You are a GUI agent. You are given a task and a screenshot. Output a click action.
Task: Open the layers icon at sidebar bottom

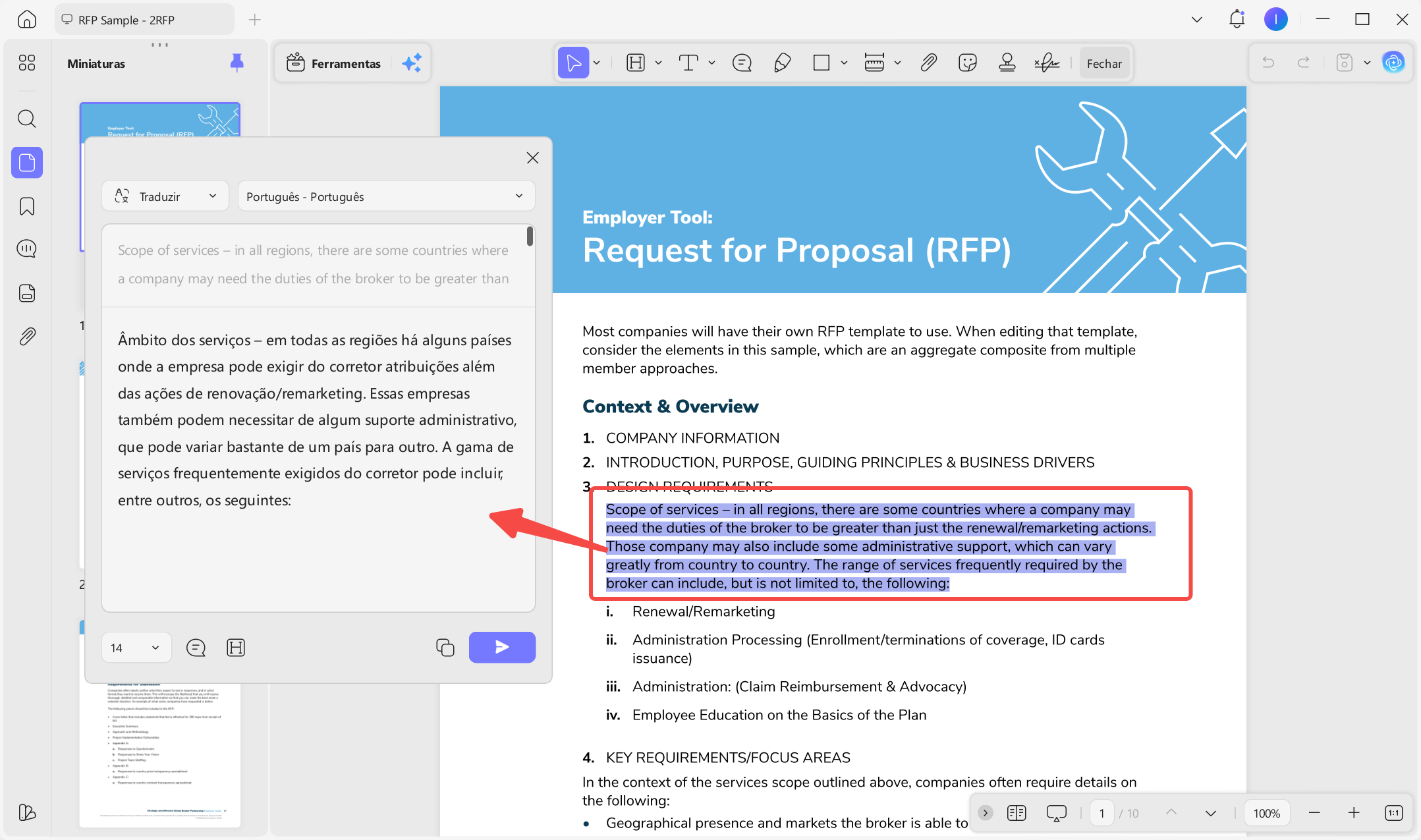pyautogui.click(x=27, y=812)
